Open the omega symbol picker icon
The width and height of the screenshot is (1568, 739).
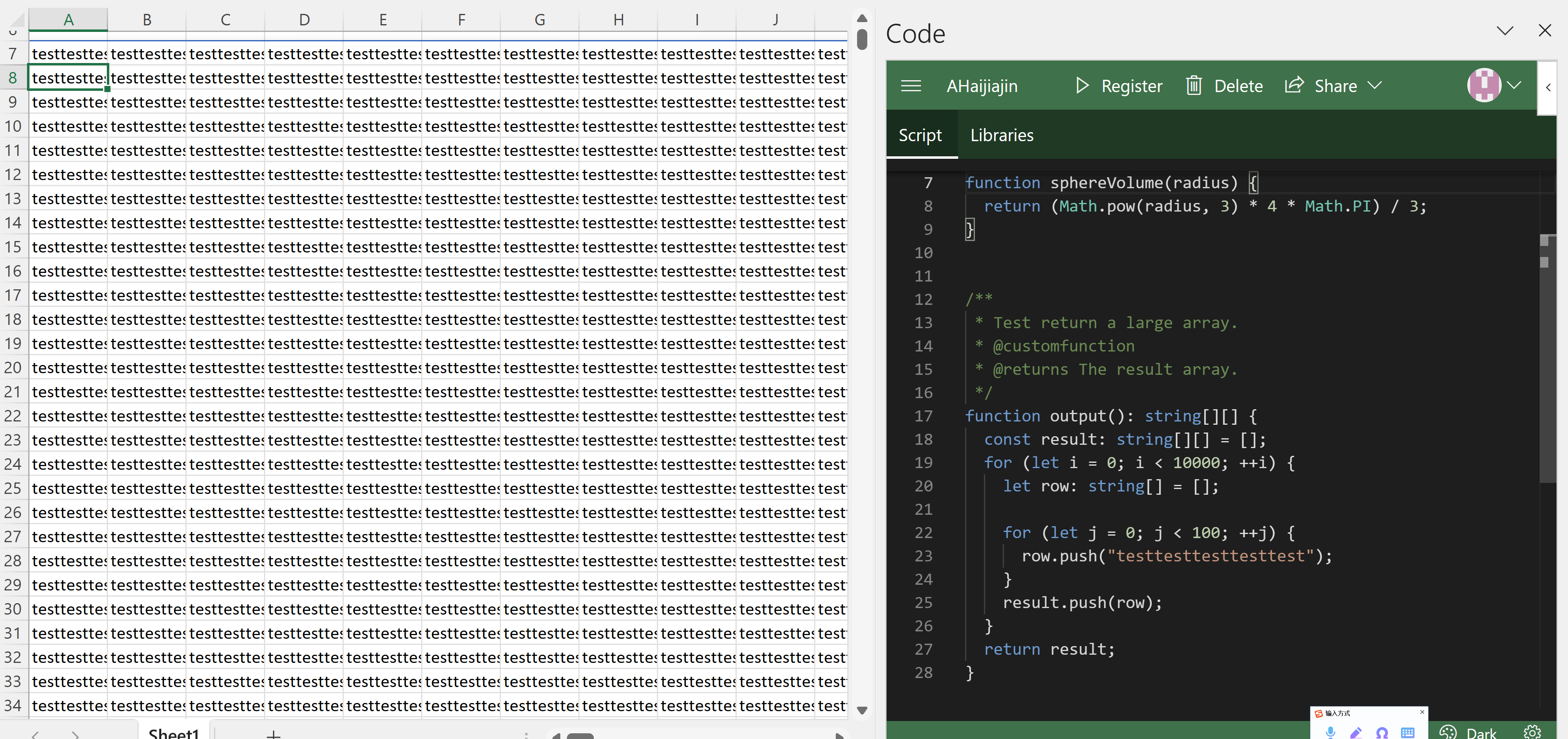(1382, 732)
